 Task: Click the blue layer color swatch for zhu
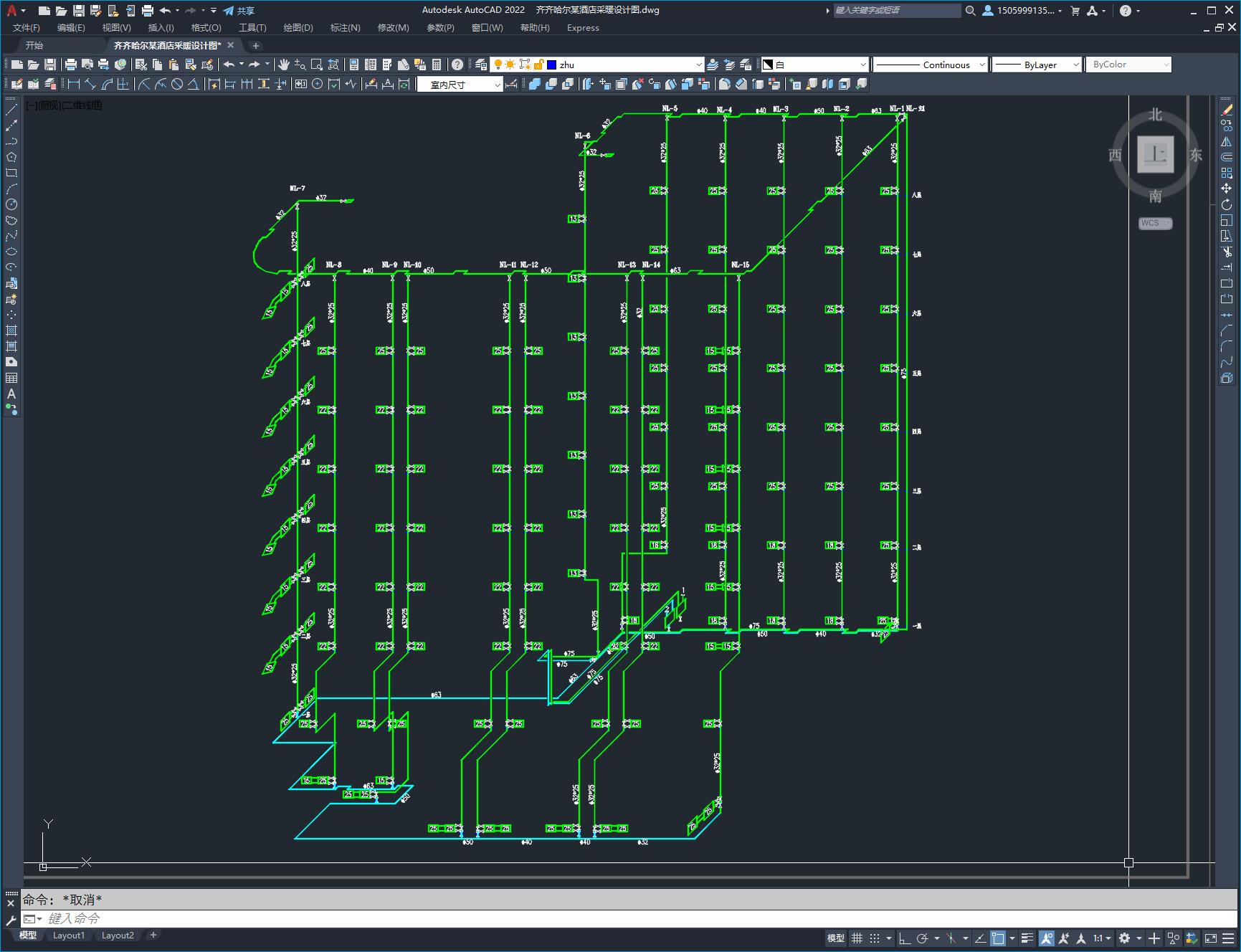[552, 65]
